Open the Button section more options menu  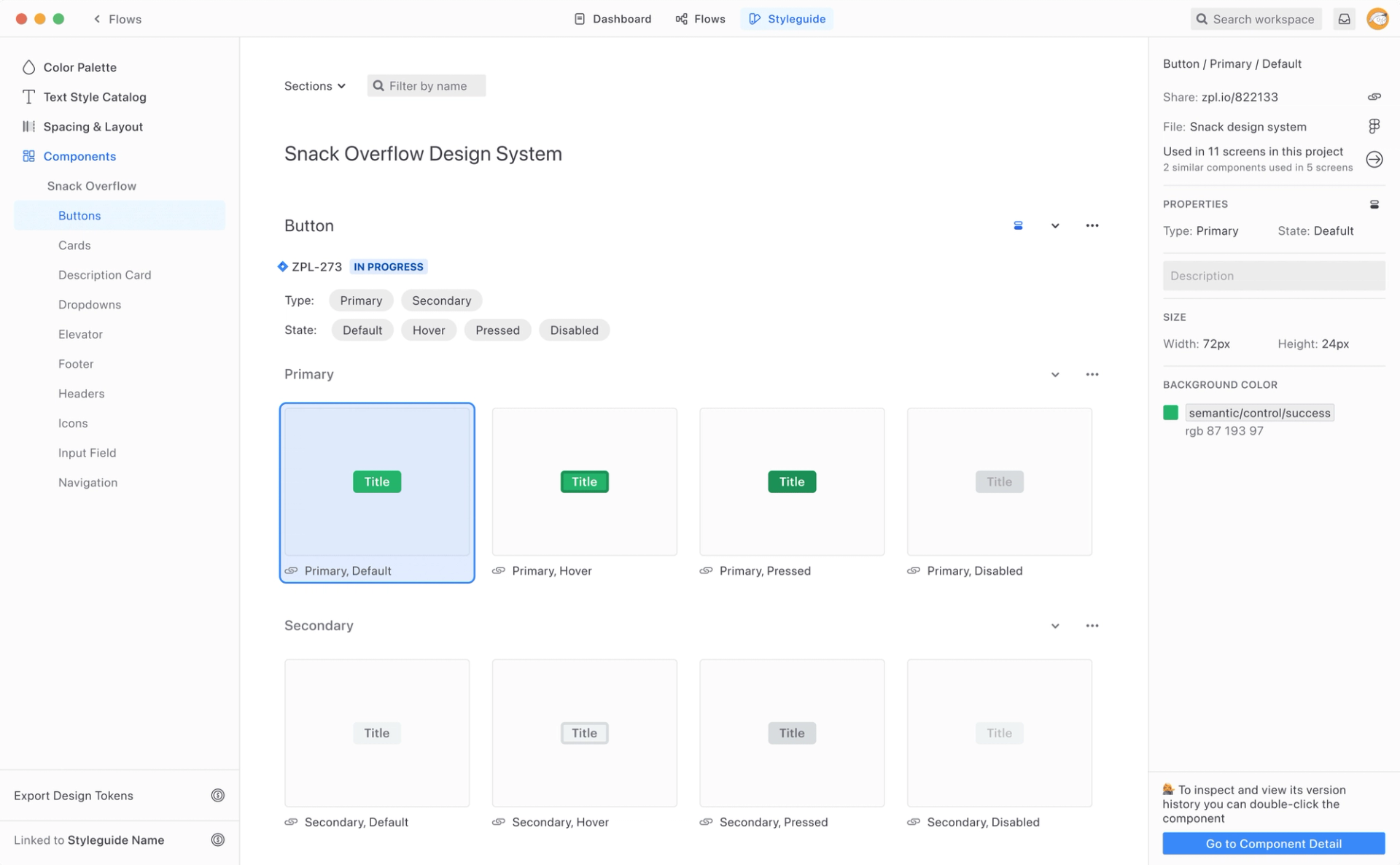click(x=1092, y=225)
